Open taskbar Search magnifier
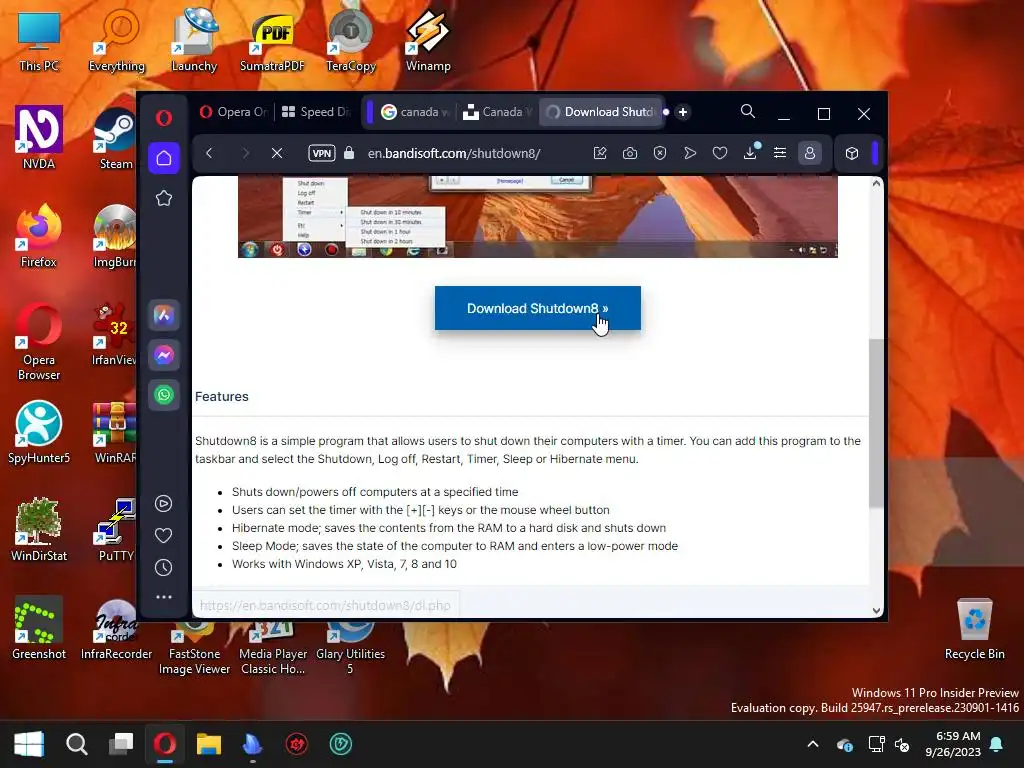Screen dimensions: 1024x768 point(77,744)
